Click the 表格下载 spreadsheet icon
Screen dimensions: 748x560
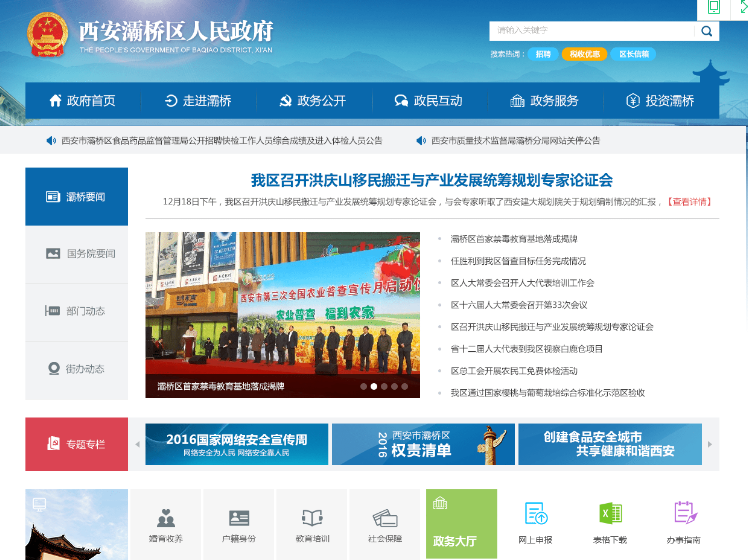(610, 514)
